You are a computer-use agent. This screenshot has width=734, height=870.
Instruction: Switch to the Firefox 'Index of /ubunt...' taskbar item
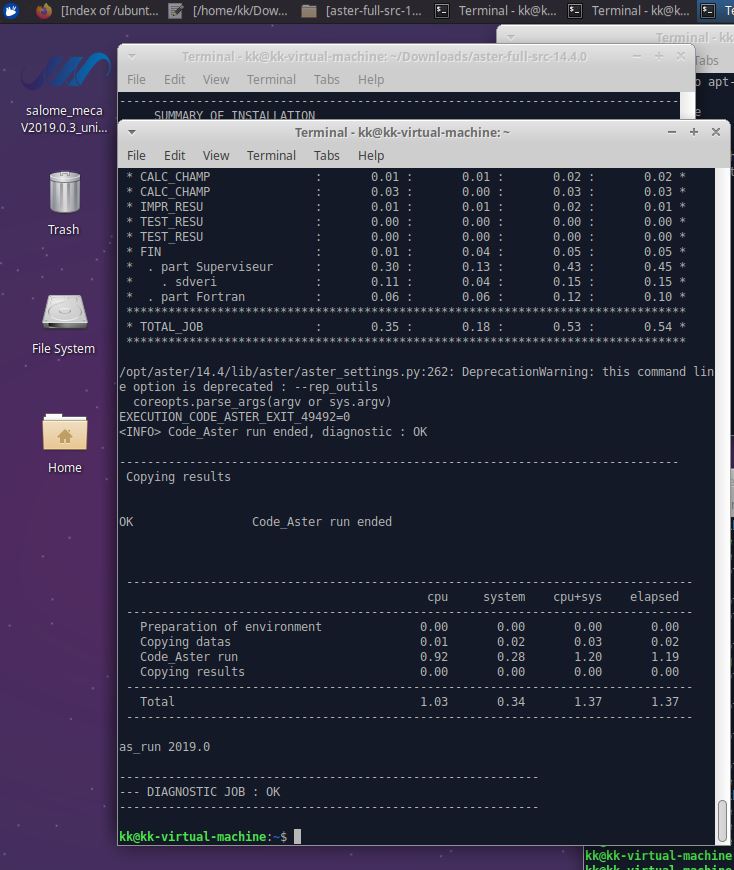coord(98,11)
